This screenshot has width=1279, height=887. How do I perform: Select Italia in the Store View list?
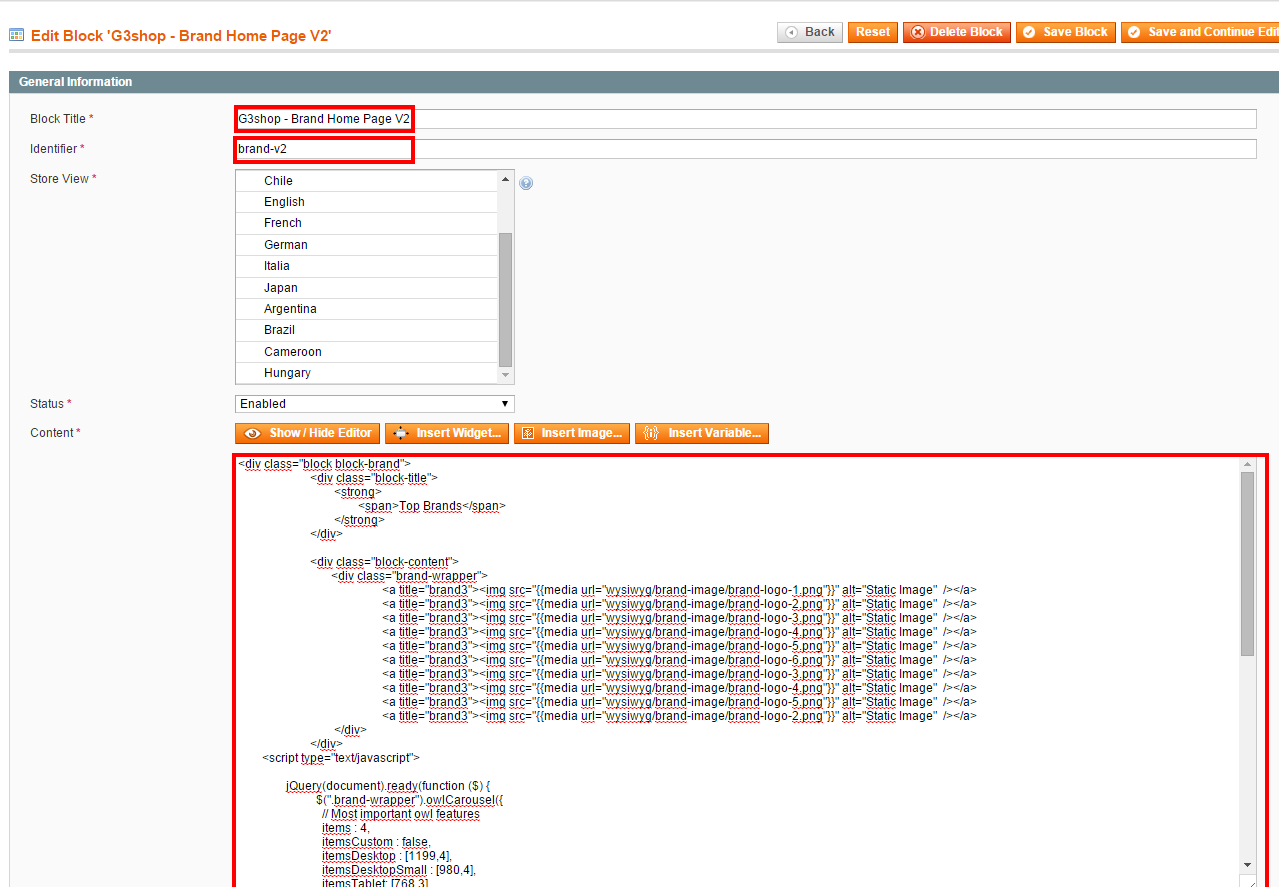[366, 266]
